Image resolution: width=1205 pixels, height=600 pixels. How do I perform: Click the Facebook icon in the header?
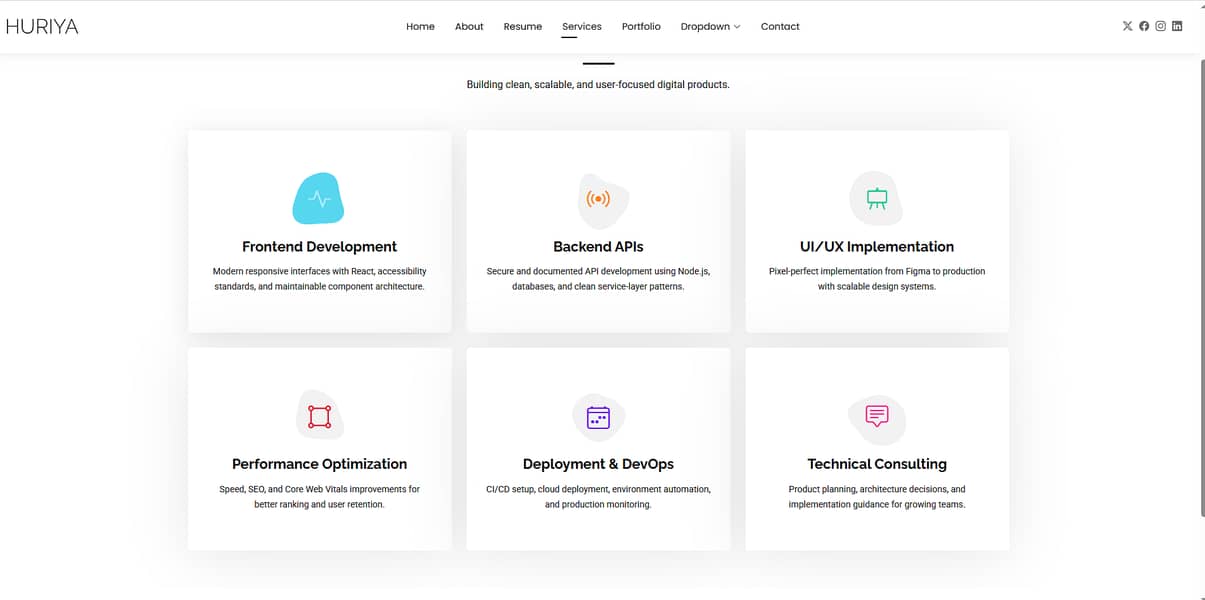[1143, 26]
